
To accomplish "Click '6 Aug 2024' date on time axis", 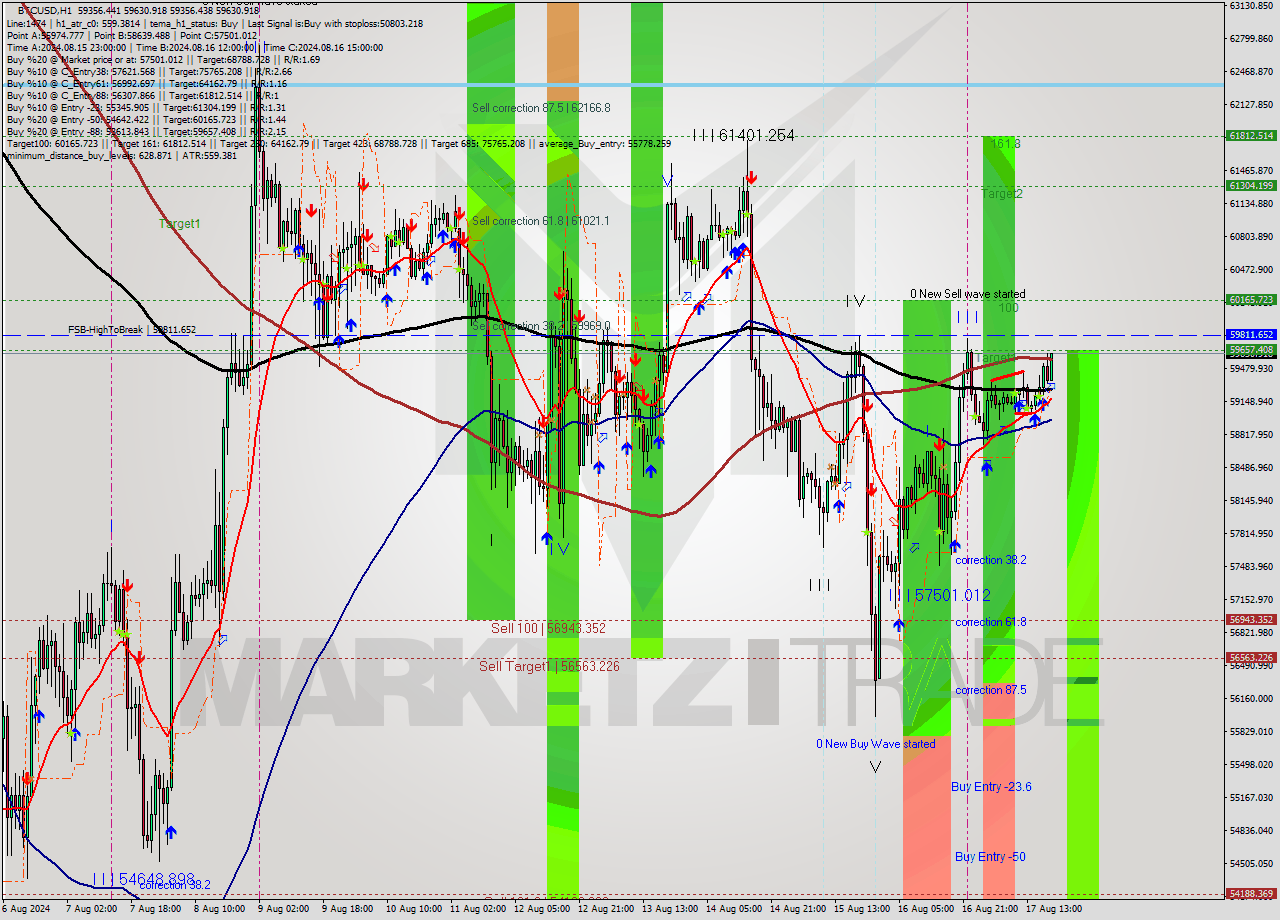I will [24, 909].
